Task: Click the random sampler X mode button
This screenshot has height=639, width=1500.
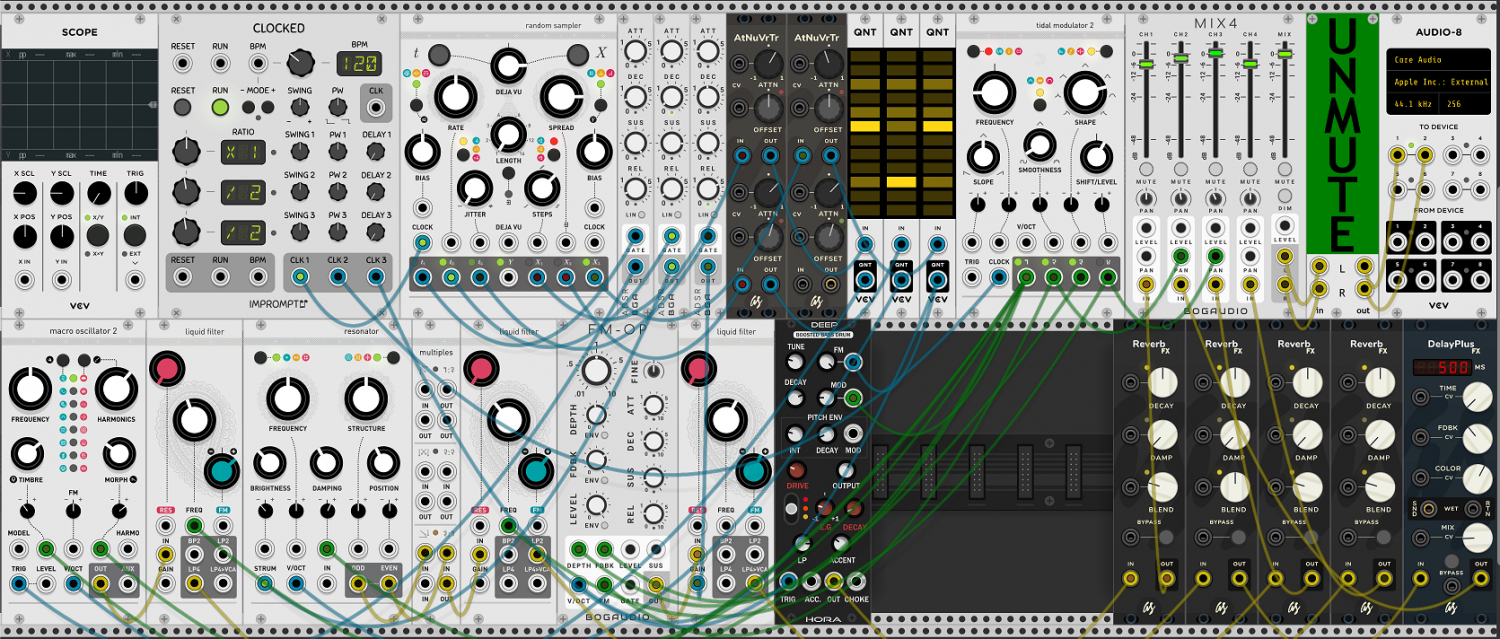Action: click(x=579, y=54)
